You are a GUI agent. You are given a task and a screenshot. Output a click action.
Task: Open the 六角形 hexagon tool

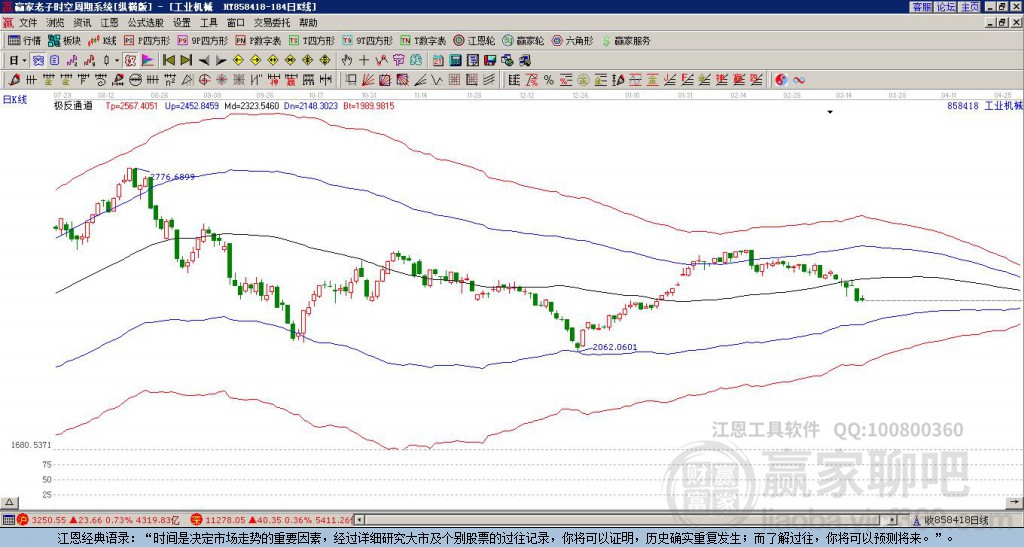pyautogui.click(x=573, y=40)
